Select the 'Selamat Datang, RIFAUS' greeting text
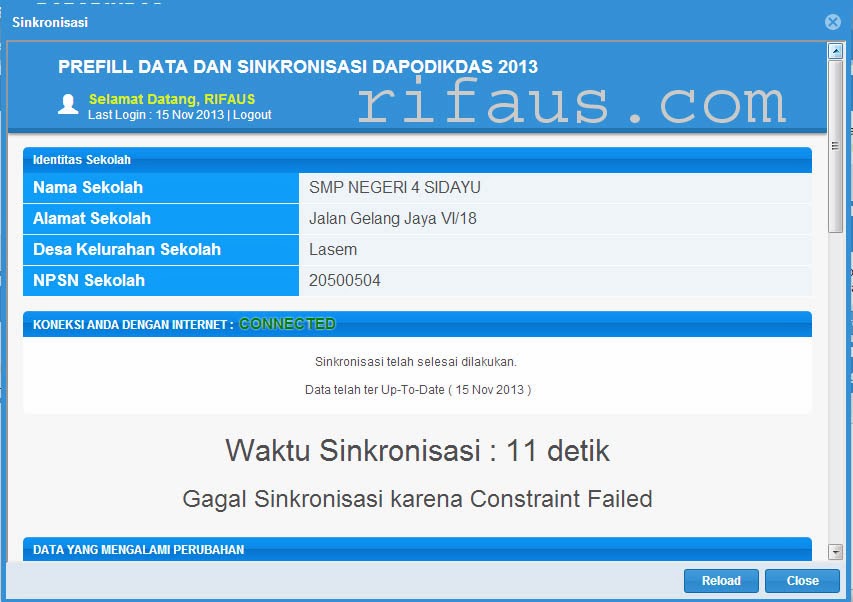Viewport: 853px width, 602px height. pos(172,99)
